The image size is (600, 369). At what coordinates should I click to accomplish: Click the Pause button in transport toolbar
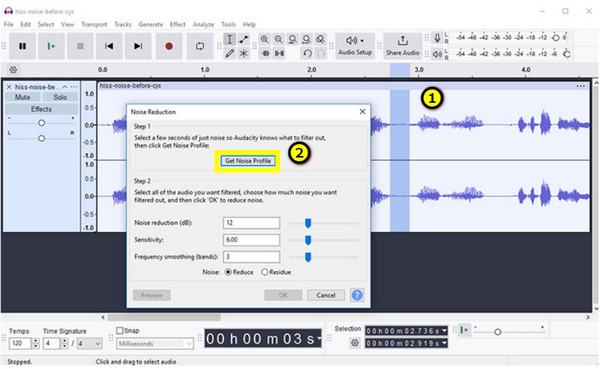[23, 46]
